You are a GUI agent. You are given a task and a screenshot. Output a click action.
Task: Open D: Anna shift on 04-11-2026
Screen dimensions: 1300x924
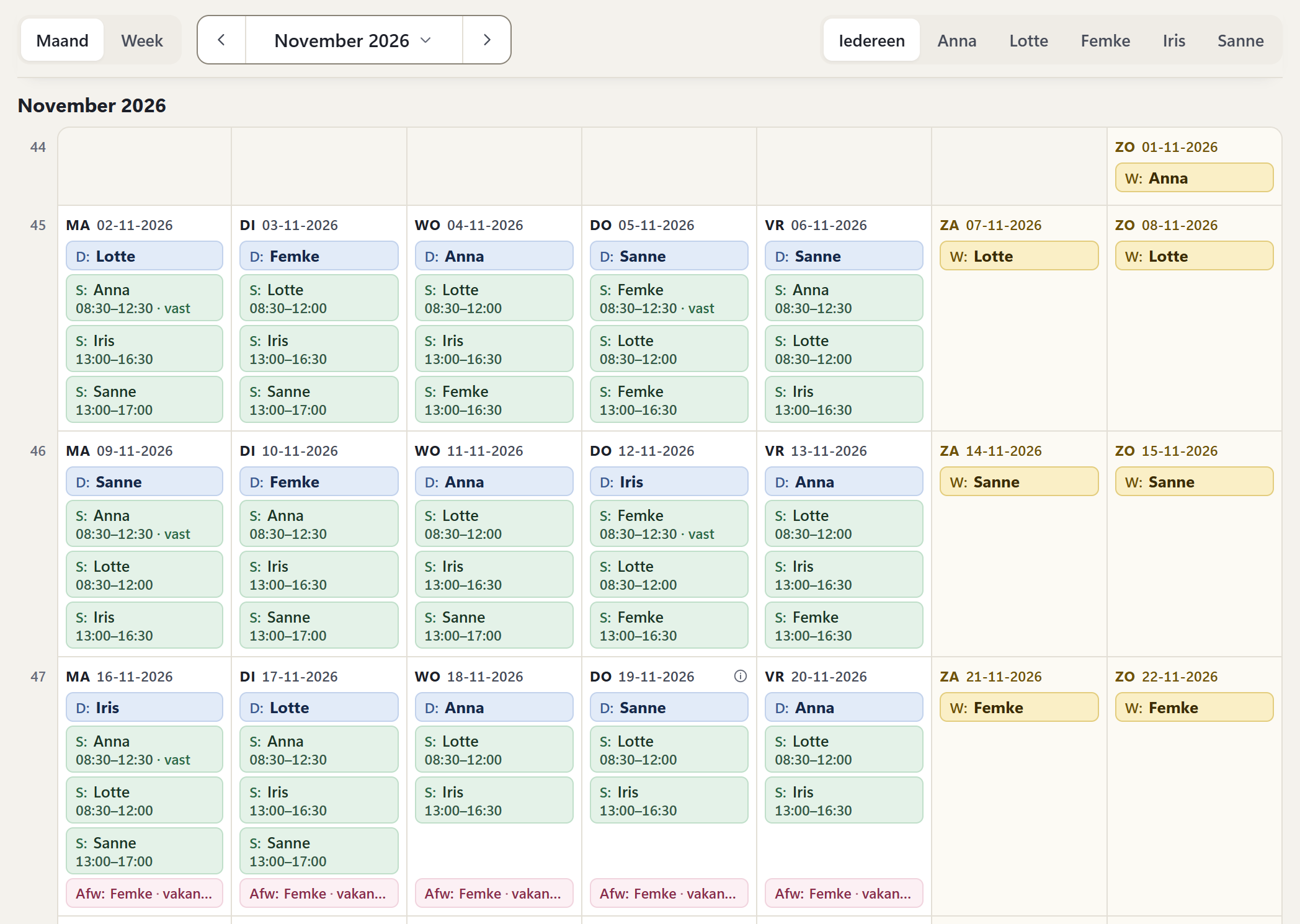pos(494,256)
